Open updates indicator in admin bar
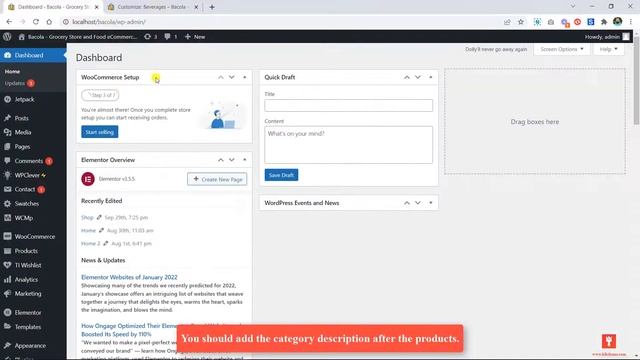 150,37
